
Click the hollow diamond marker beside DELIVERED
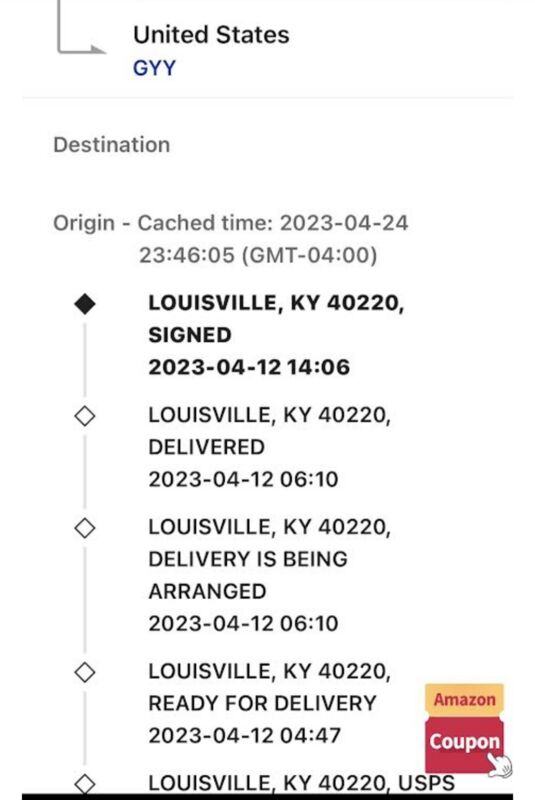coord(85,416)
